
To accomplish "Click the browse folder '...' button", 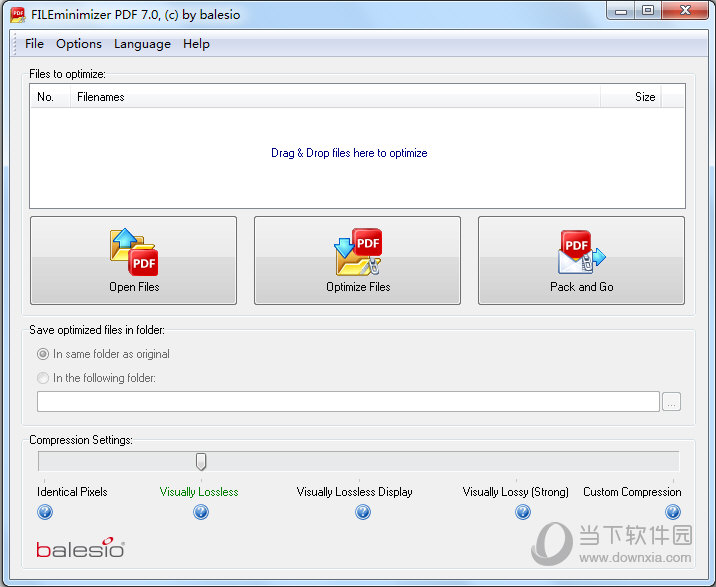I will click(x=671, y=402).
